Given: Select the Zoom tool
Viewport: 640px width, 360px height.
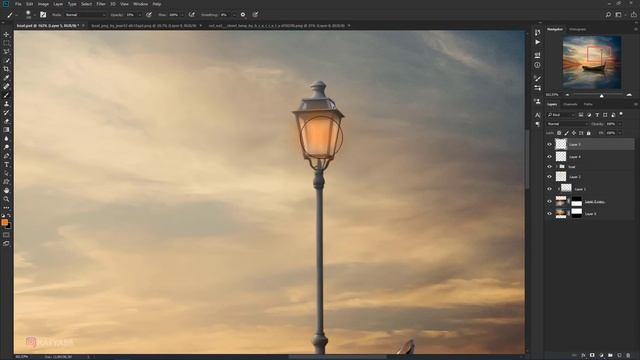Looking at the screenshot, I should (x=6, y=199).
